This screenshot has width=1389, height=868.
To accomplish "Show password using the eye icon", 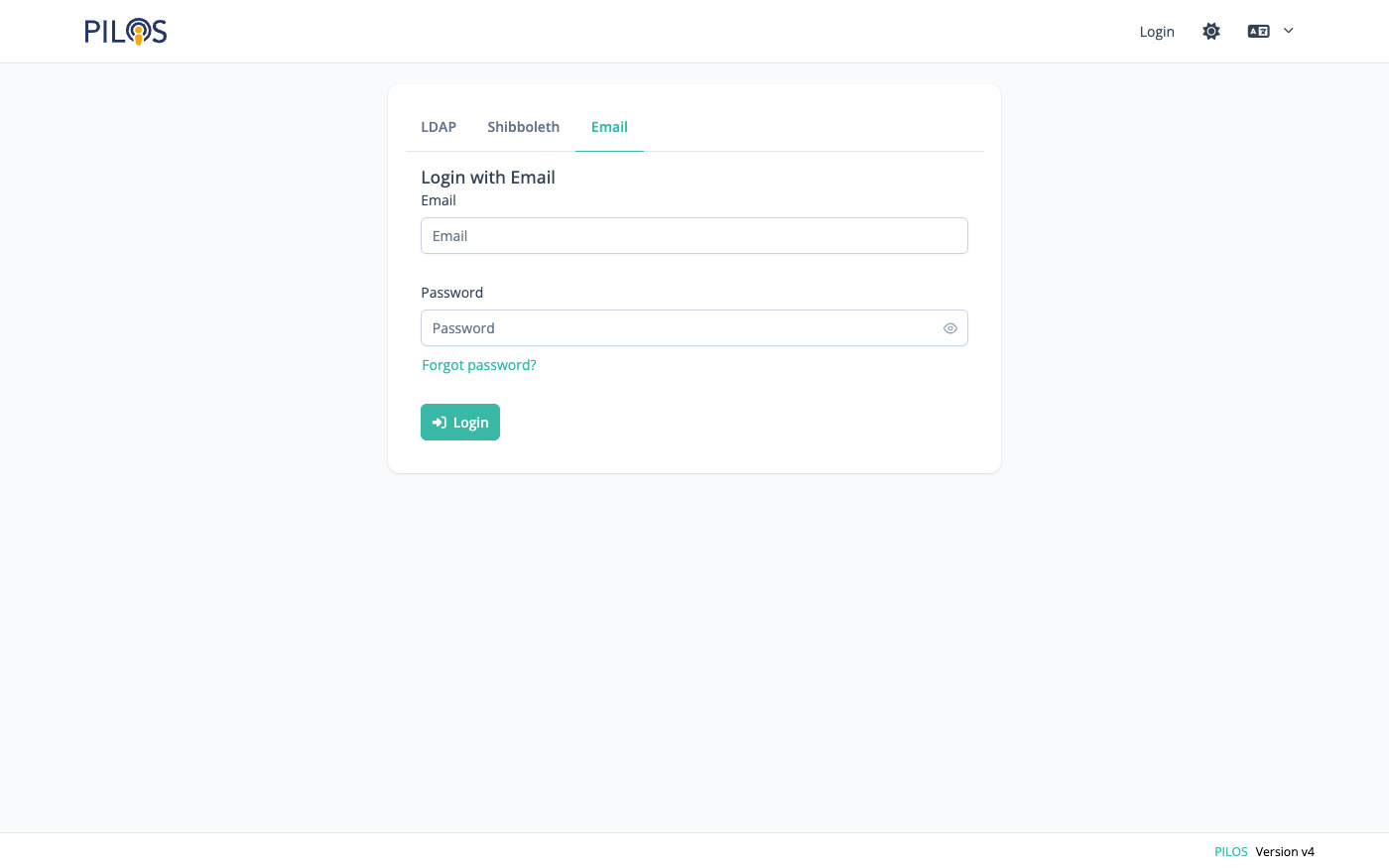I will (x=949, y=328).
